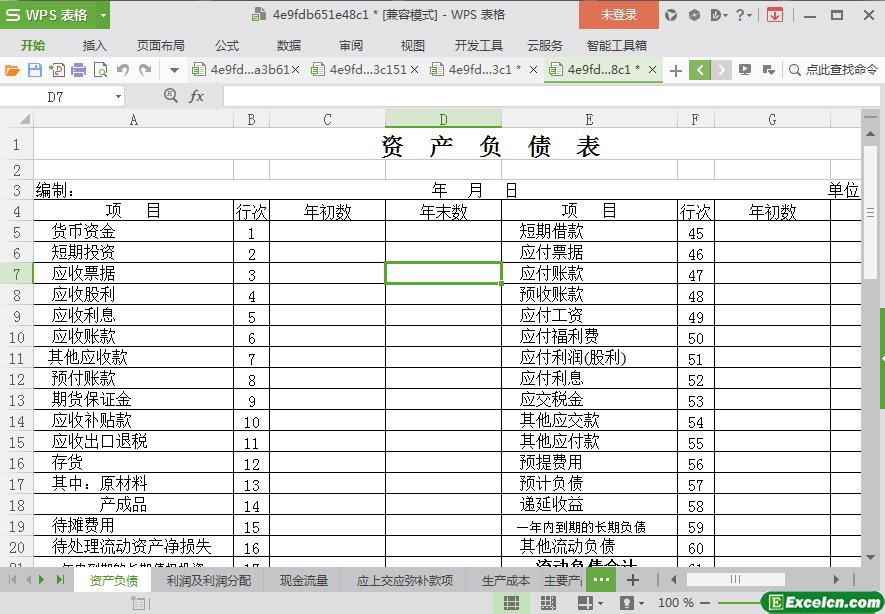Expand the Name Box dropdown arrow
Screen dimensions: 885x614
tap(118, 97)
